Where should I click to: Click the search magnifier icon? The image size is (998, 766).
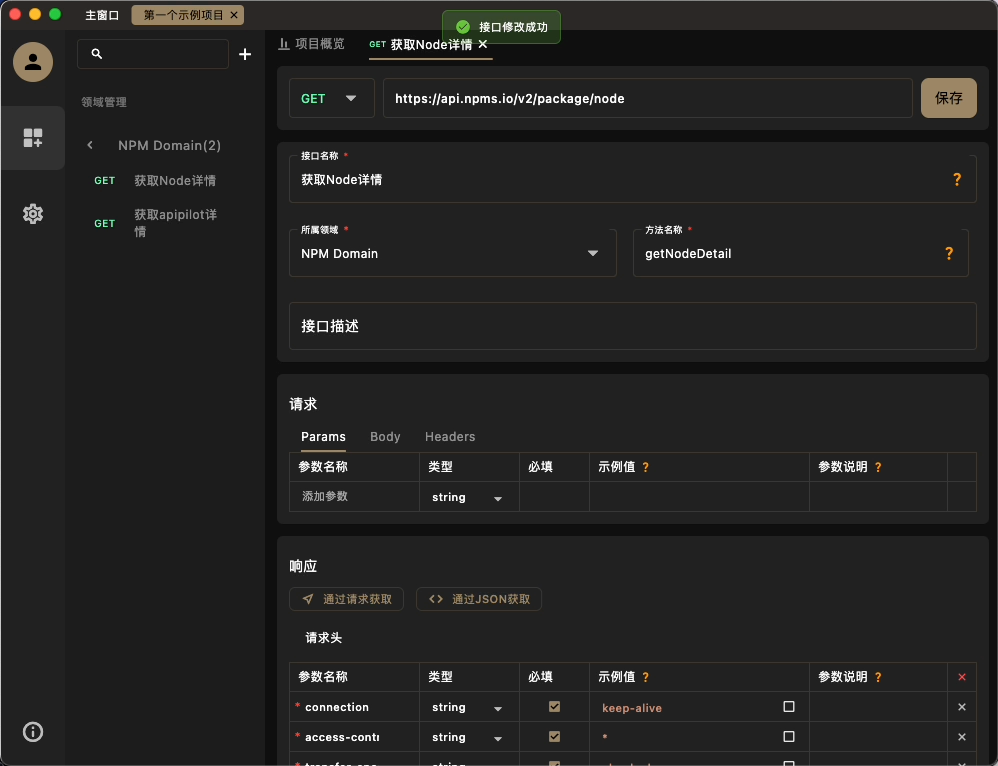[x=97, y=53]
